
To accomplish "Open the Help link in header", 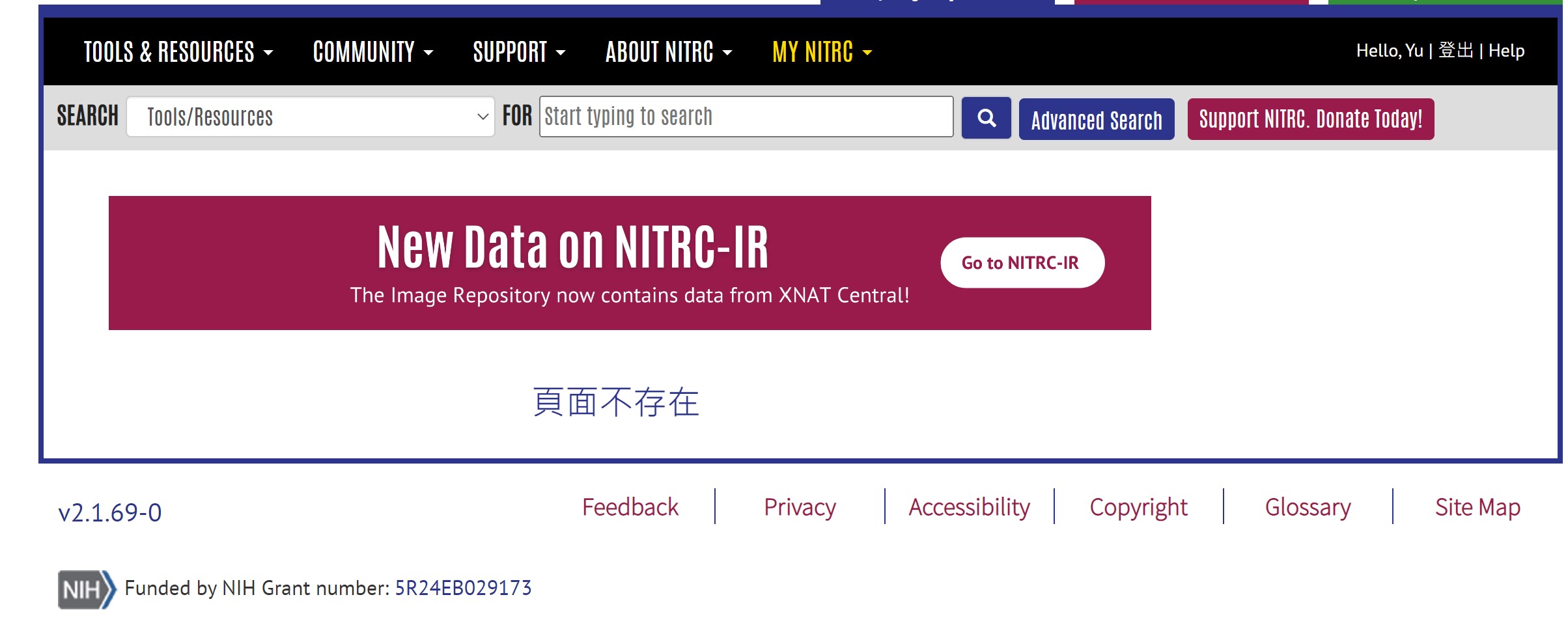I will [x=1506, y=51].
